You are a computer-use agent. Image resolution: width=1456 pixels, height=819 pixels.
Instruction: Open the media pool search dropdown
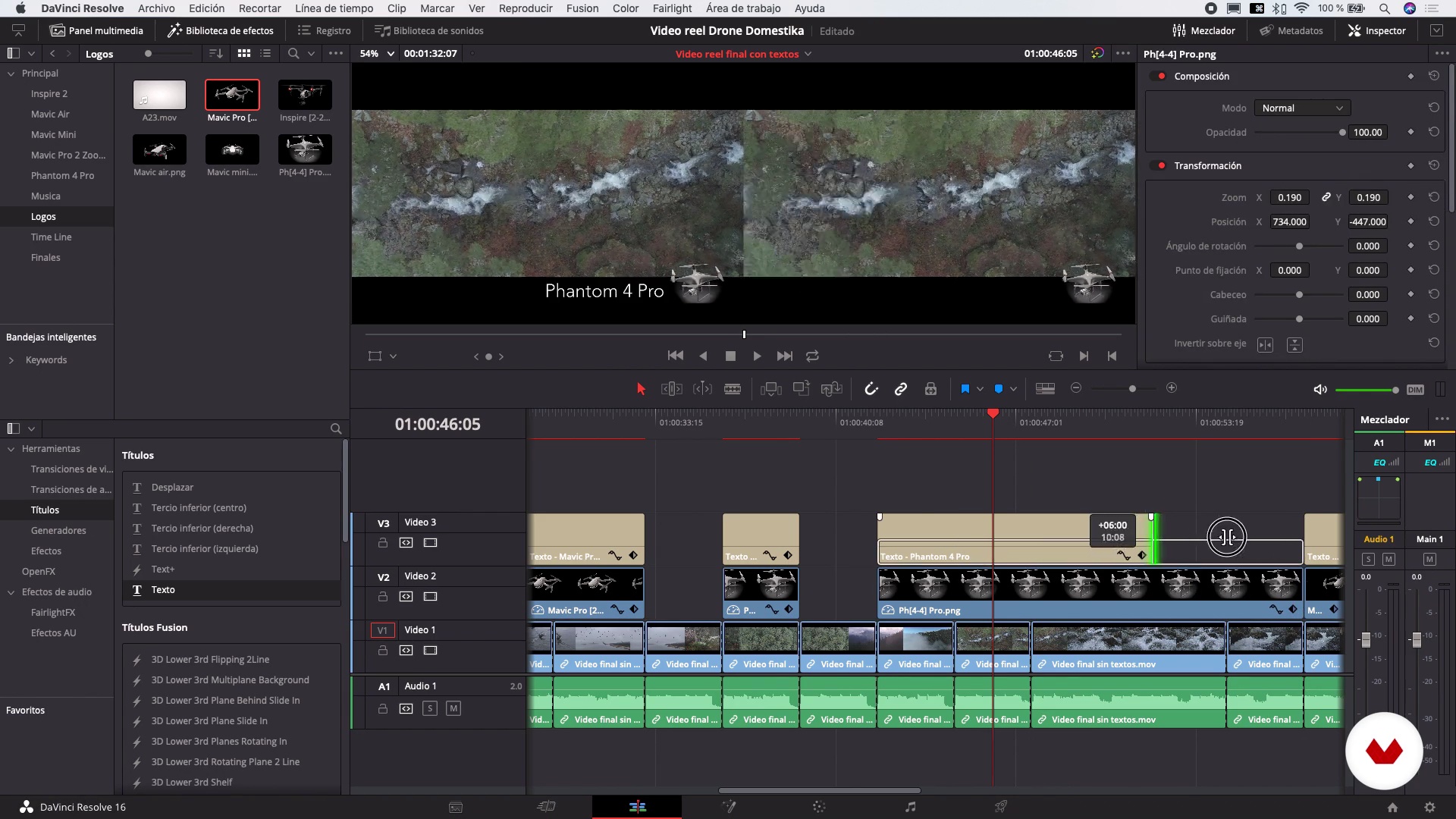pyautogui.click(x=311, y=53)
